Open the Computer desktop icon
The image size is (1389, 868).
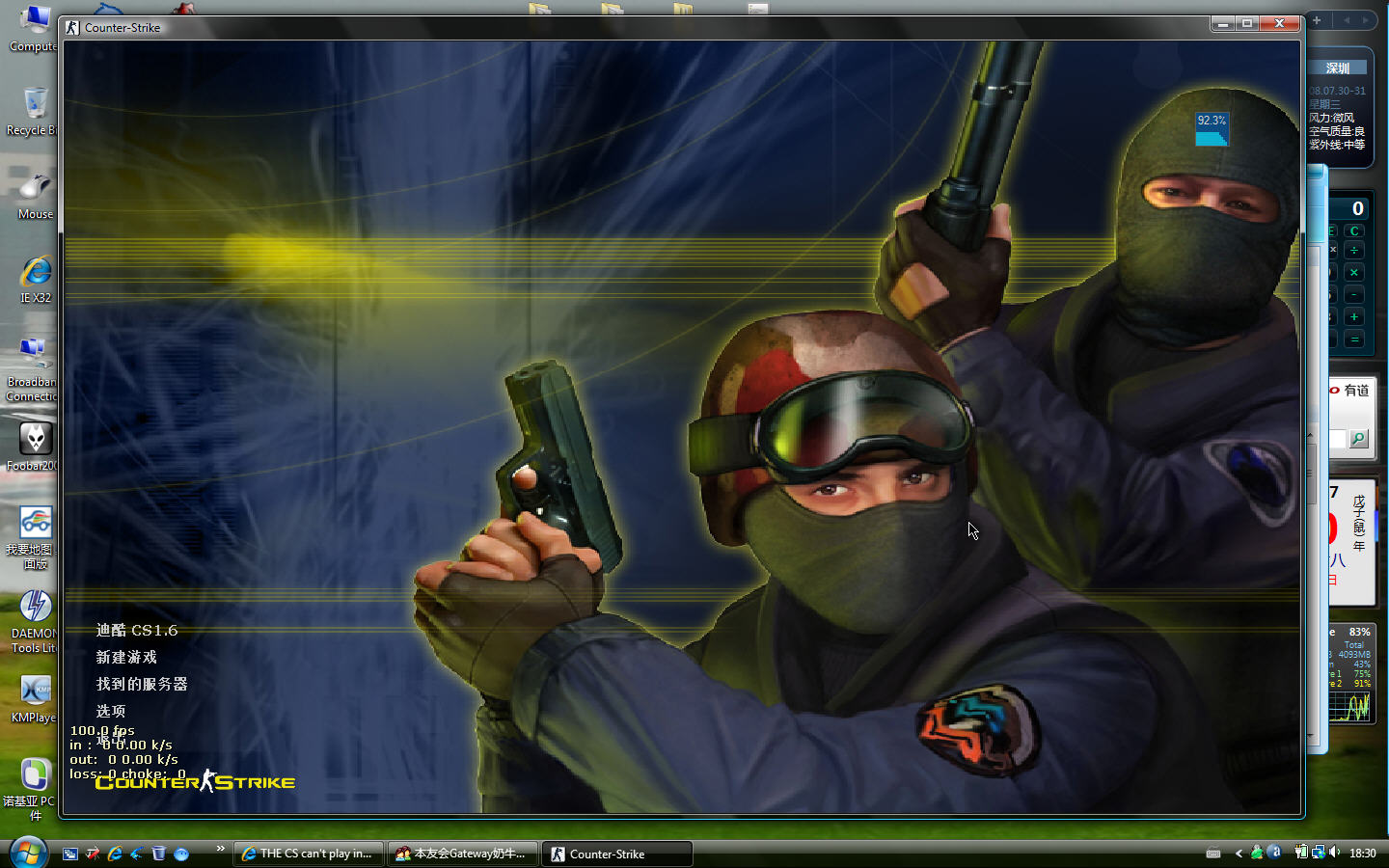tap(32, 29)
